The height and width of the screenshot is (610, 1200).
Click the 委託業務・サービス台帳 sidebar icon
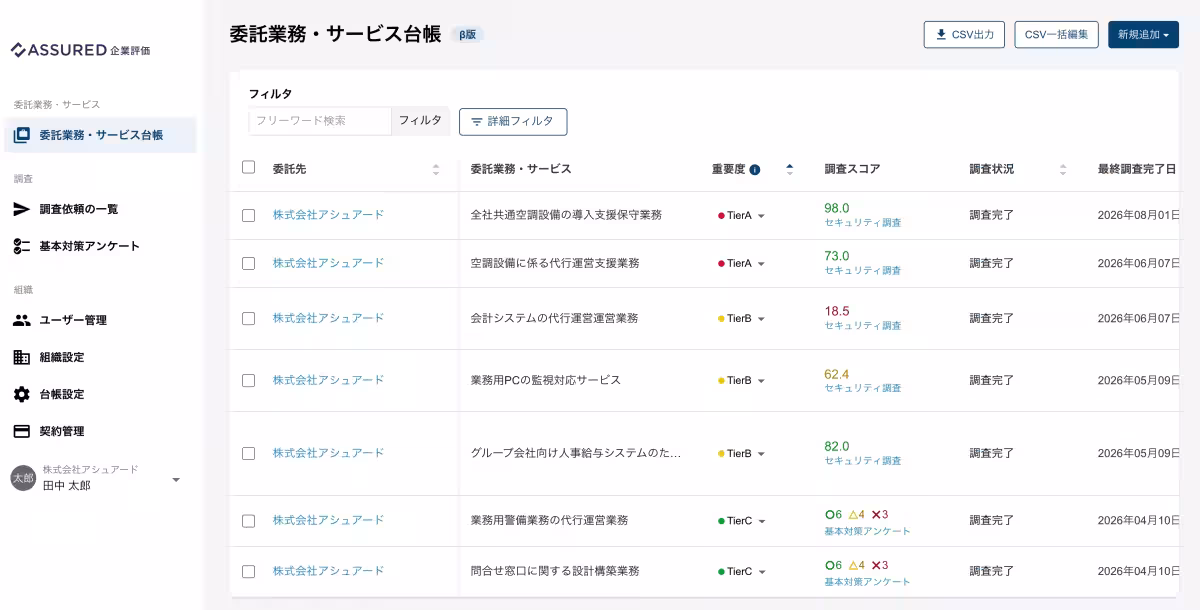(21, 135)
